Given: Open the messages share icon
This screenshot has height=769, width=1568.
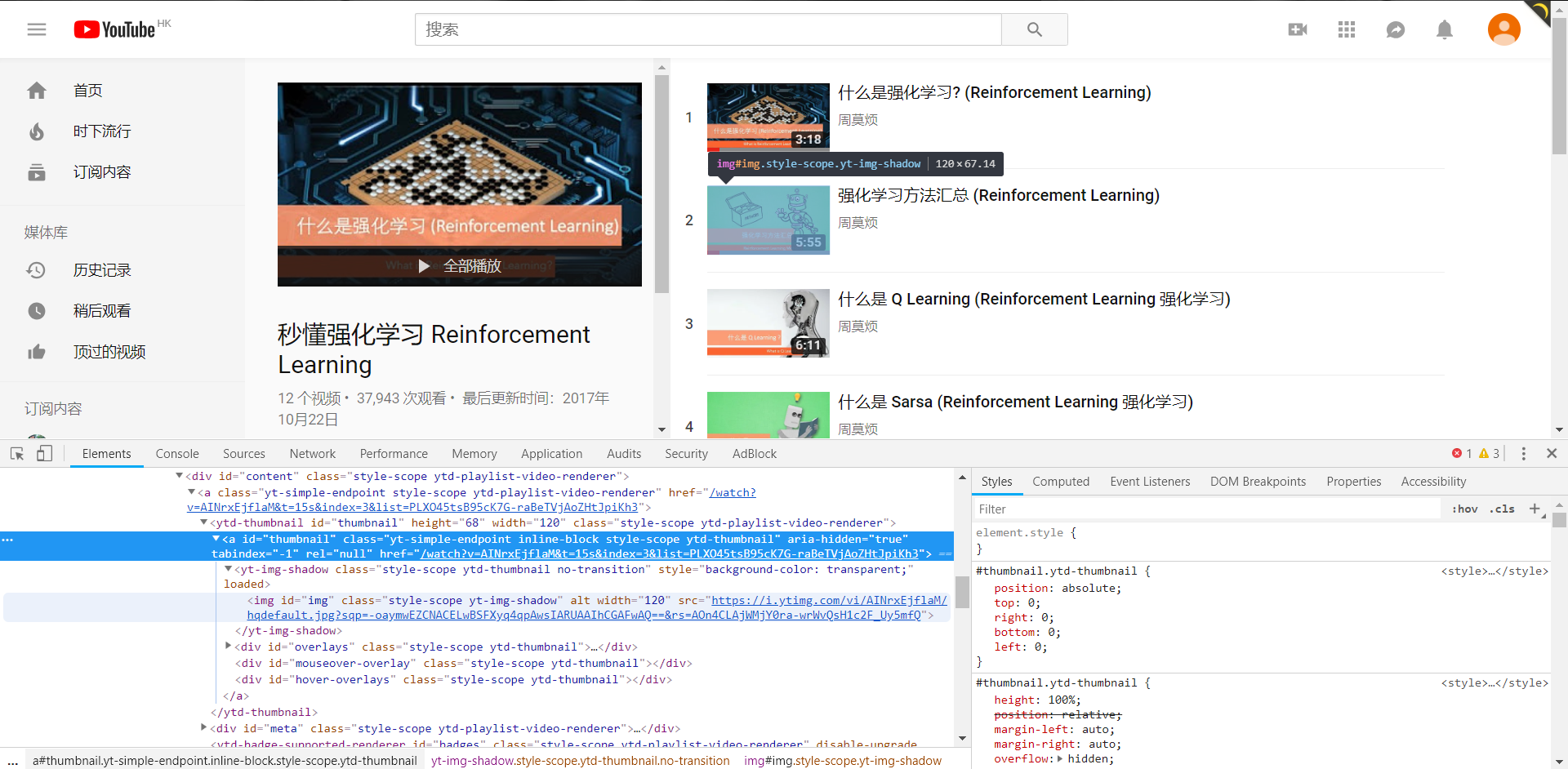Looking at the screenshot, I should [1396, 30].
